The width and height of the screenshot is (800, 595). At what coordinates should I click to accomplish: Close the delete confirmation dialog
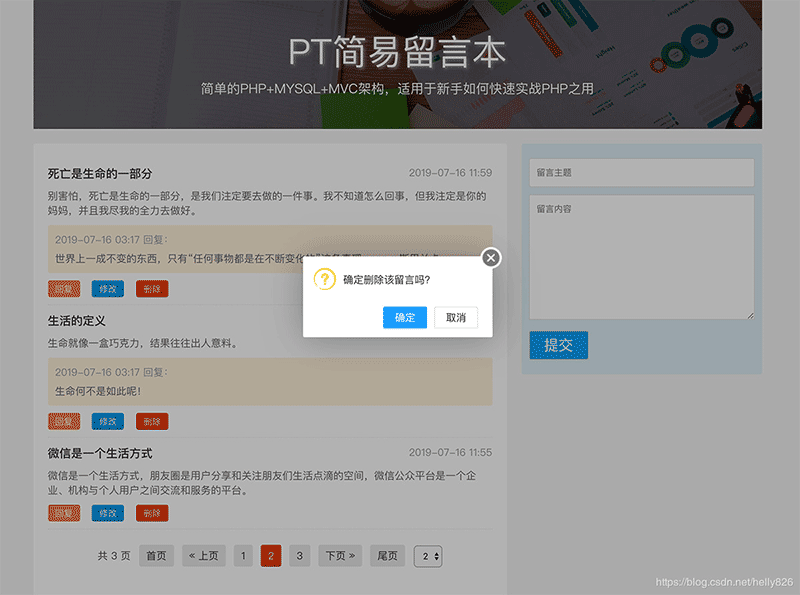point(491,258)
